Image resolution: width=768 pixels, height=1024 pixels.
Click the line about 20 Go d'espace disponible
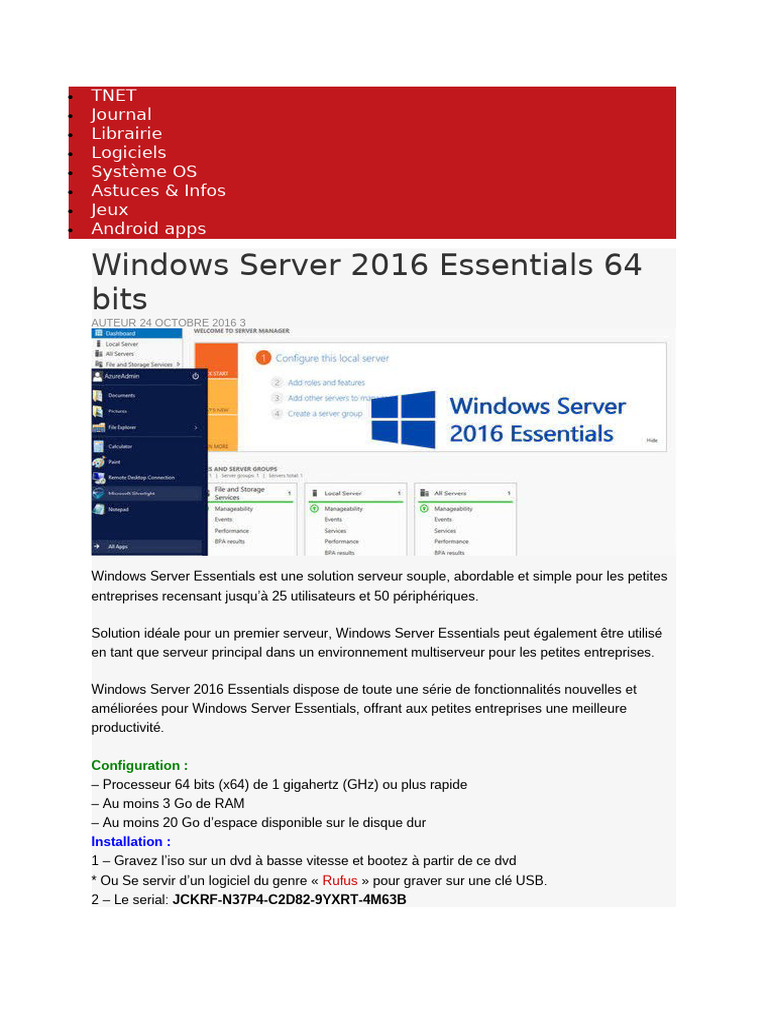pyautogui.click(x=259, y=823)
